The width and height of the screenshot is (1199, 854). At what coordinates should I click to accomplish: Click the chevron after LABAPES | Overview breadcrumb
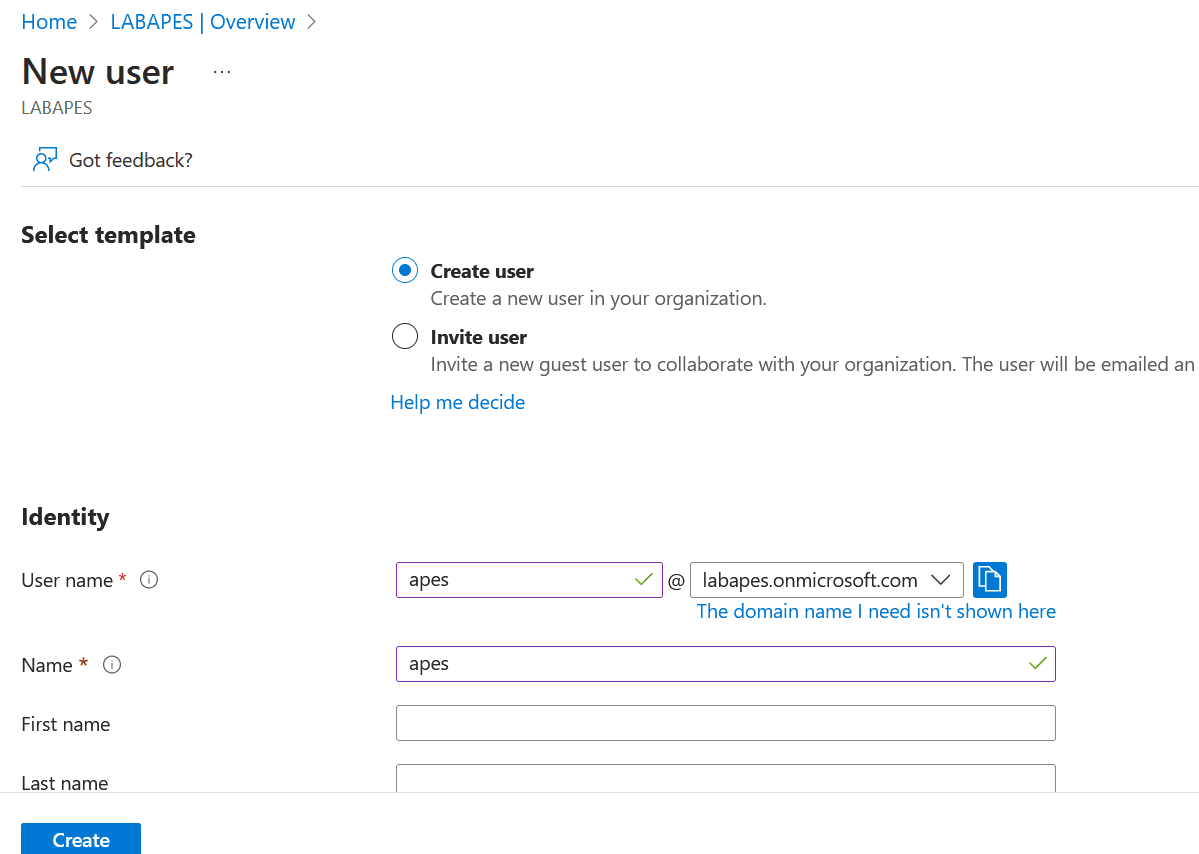coord(311,22)
